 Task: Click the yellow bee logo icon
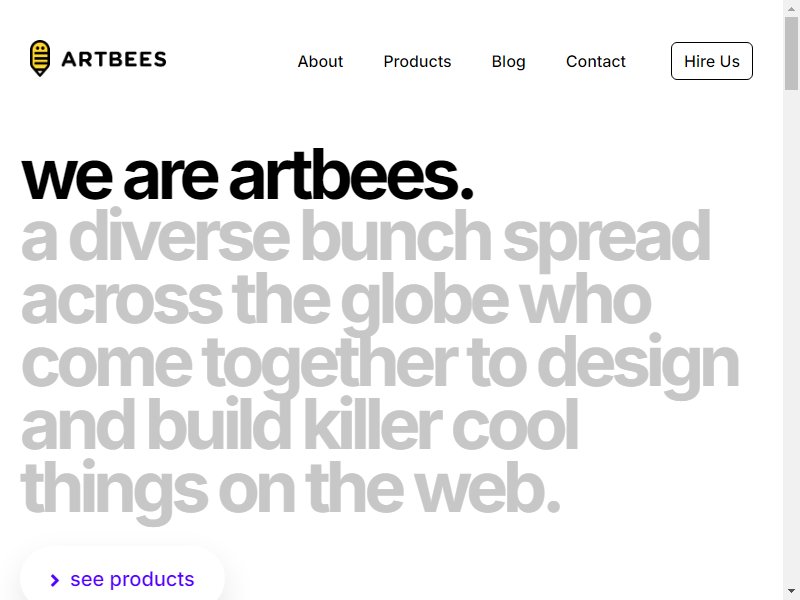[40, 58]
